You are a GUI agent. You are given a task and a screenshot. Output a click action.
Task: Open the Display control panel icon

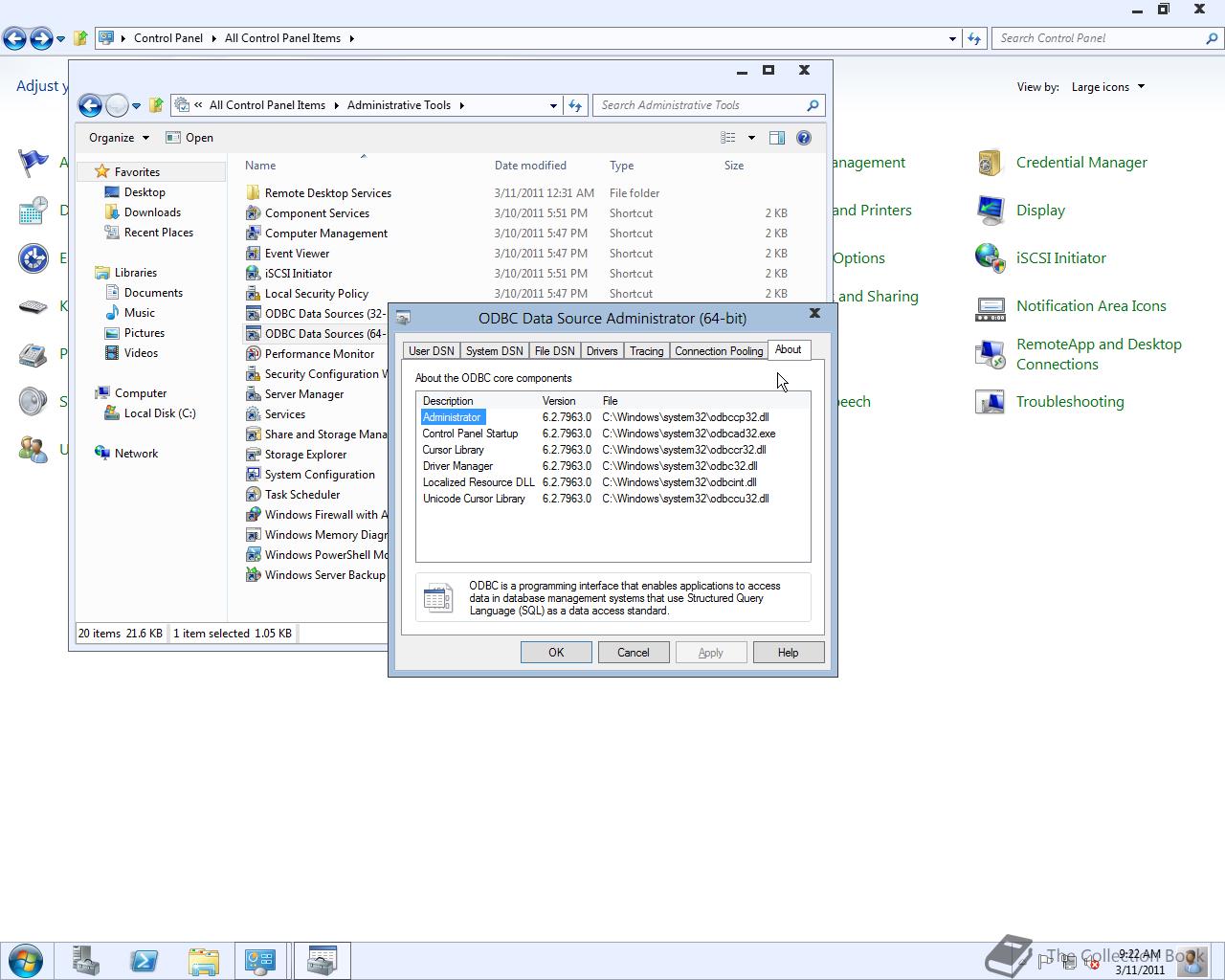pyautogui.click(x=990, y=211)
